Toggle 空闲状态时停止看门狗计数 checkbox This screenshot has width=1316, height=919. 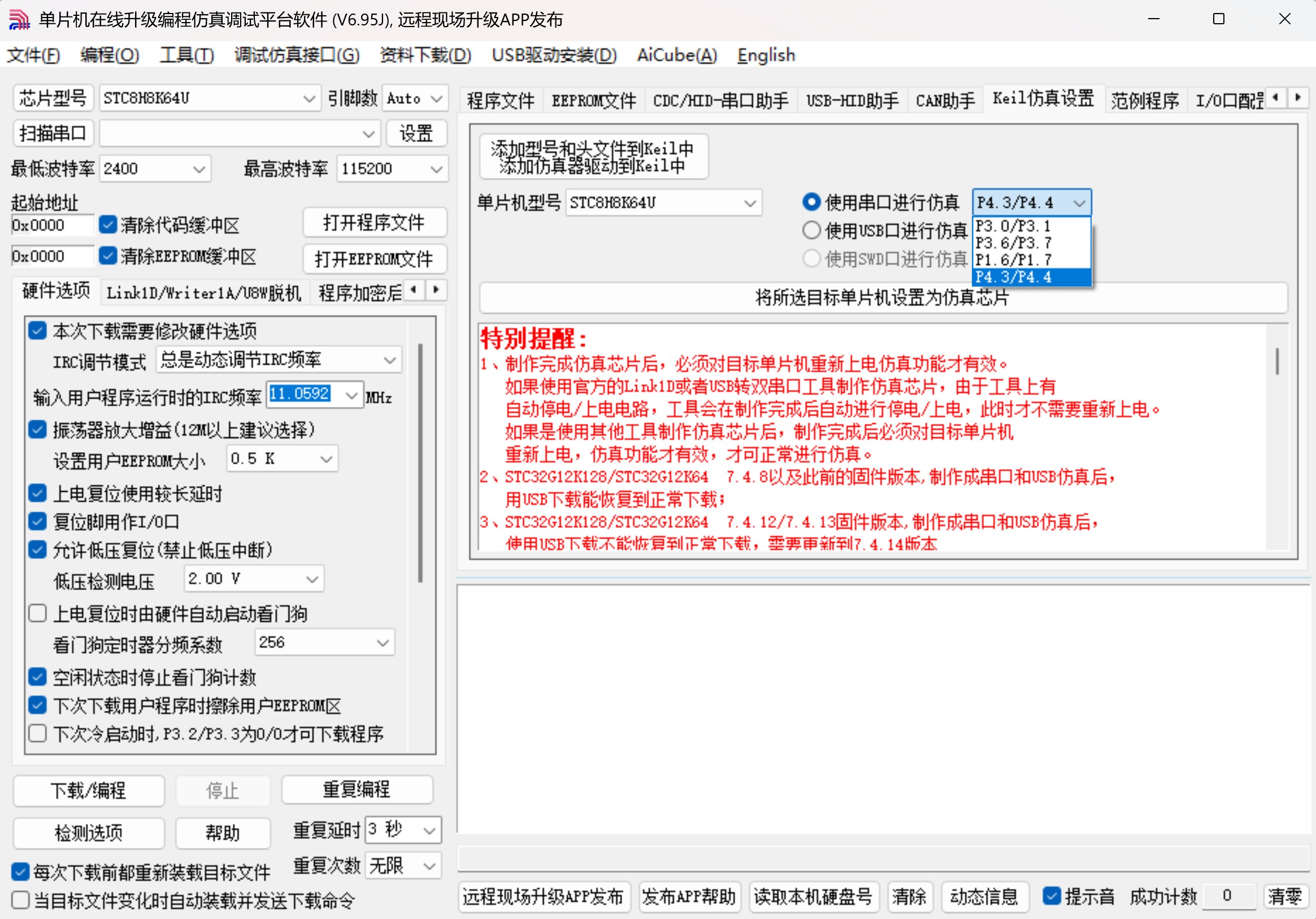37,677
